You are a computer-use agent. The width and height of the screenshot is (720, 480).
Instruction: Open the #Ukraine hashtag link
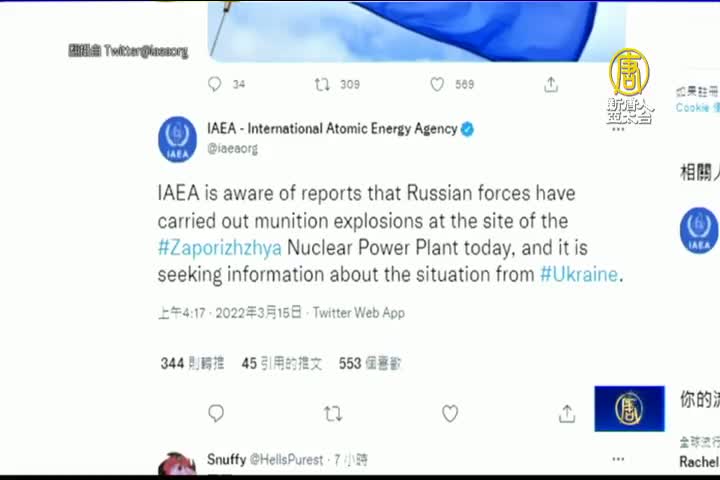coord(579,274)
